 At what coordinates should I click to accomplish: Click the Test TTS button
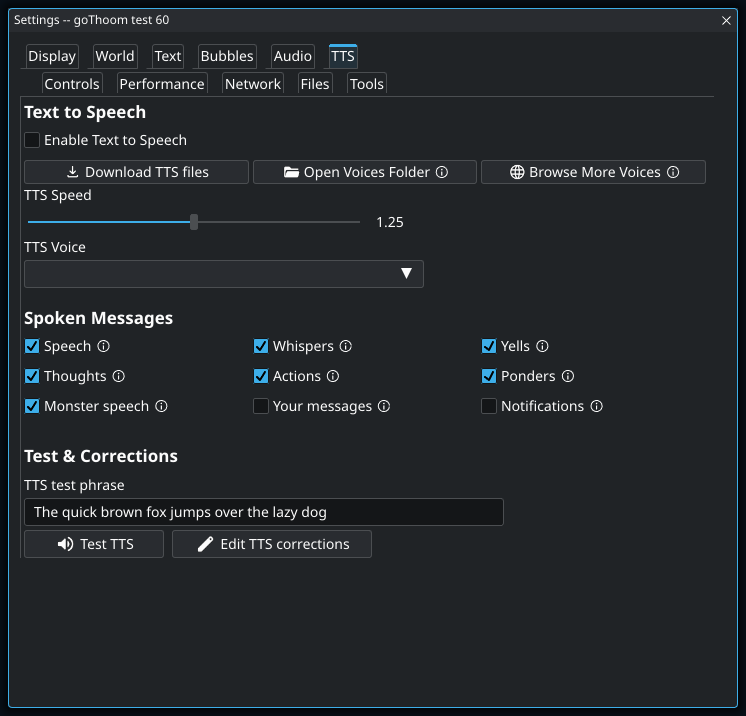(x=94, y=544)
